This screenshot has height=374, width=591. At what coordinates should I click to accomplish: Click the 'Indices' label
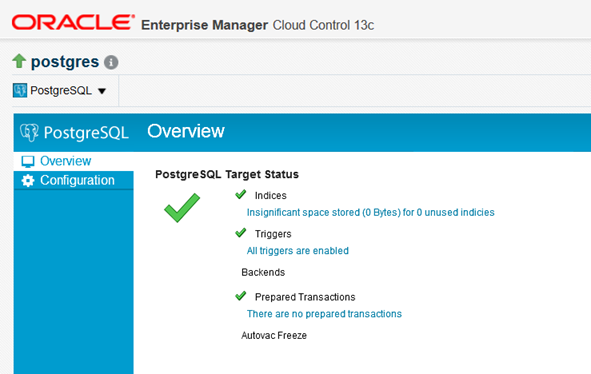click(271, 195)
